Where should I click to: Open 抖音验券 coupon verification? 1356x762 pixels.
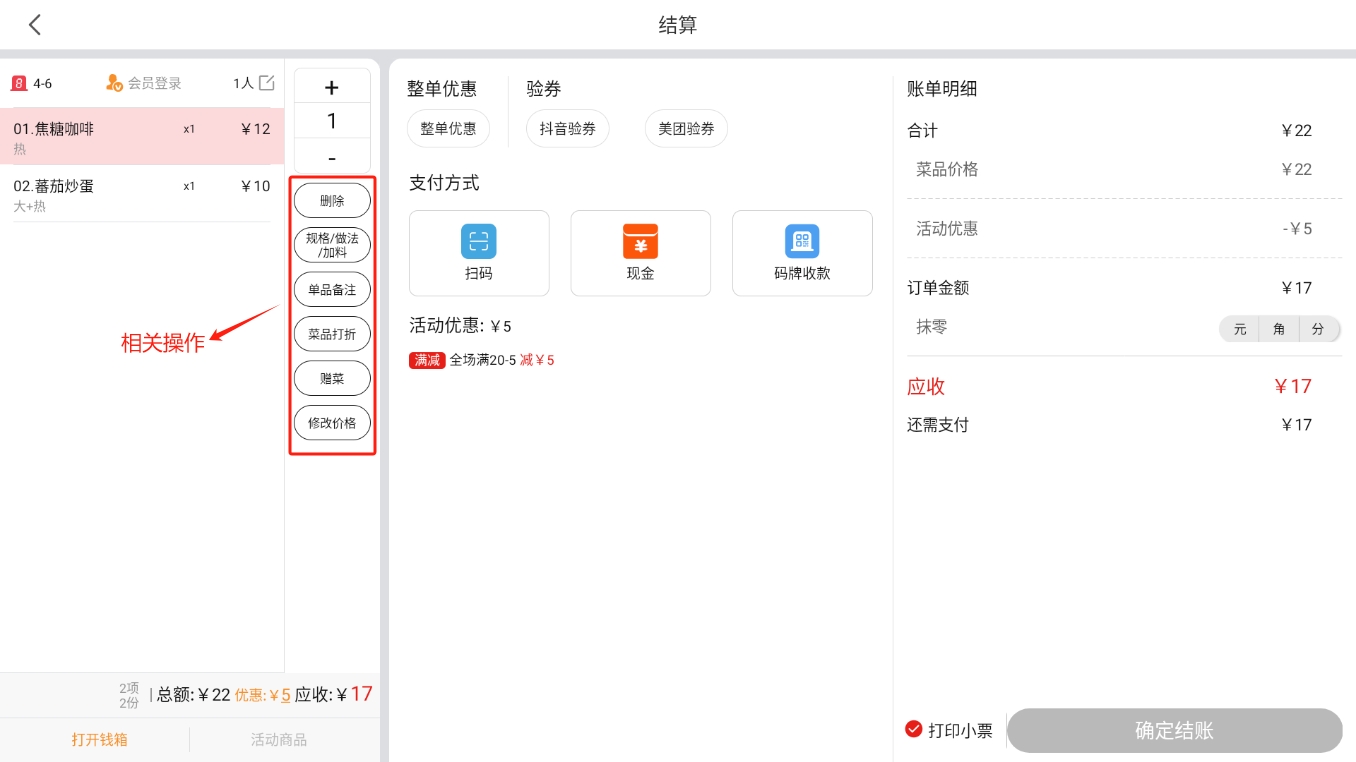[x=567, y=129]
